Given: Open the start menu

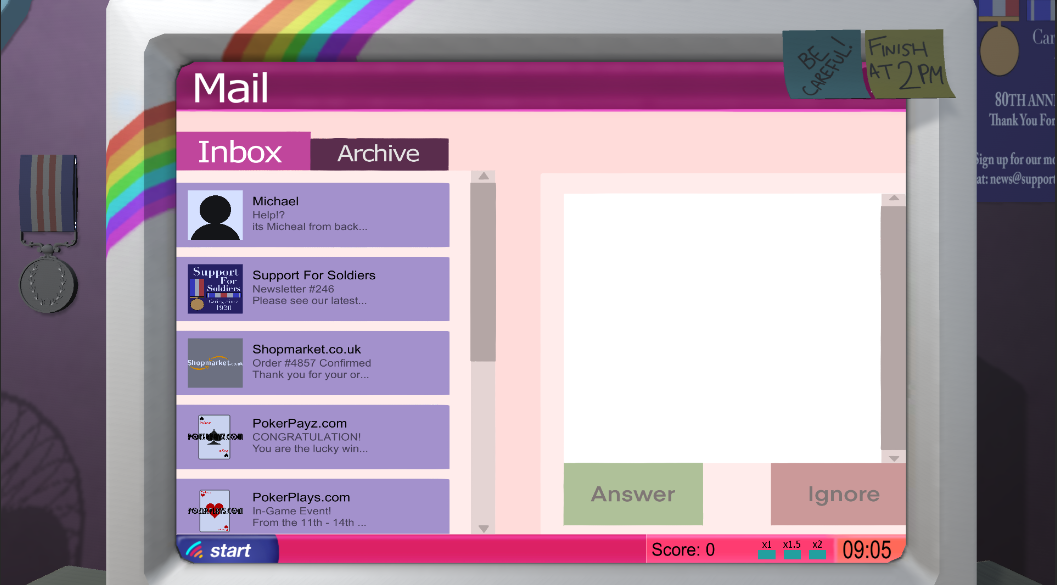Looking at the screenshot, I should [228, 550].
